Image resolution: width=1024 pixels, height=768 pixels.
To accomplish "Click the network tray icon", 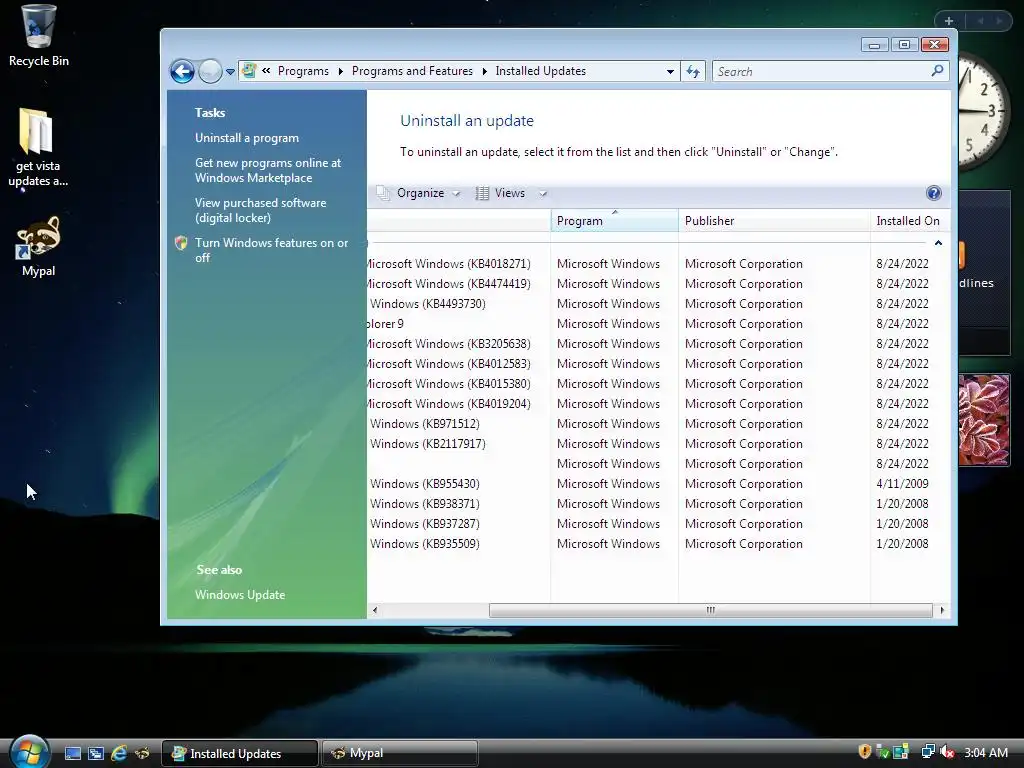I will (927, 752).
